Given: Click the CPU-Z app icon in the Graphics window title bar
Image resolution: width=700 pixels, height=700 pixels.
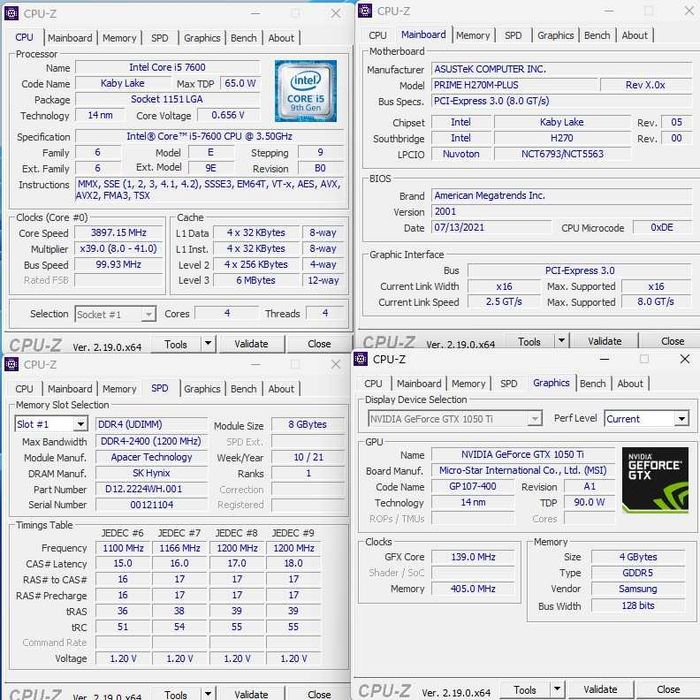Looking at the screenshot, I should pyautogui.click(x=361, y=358).
